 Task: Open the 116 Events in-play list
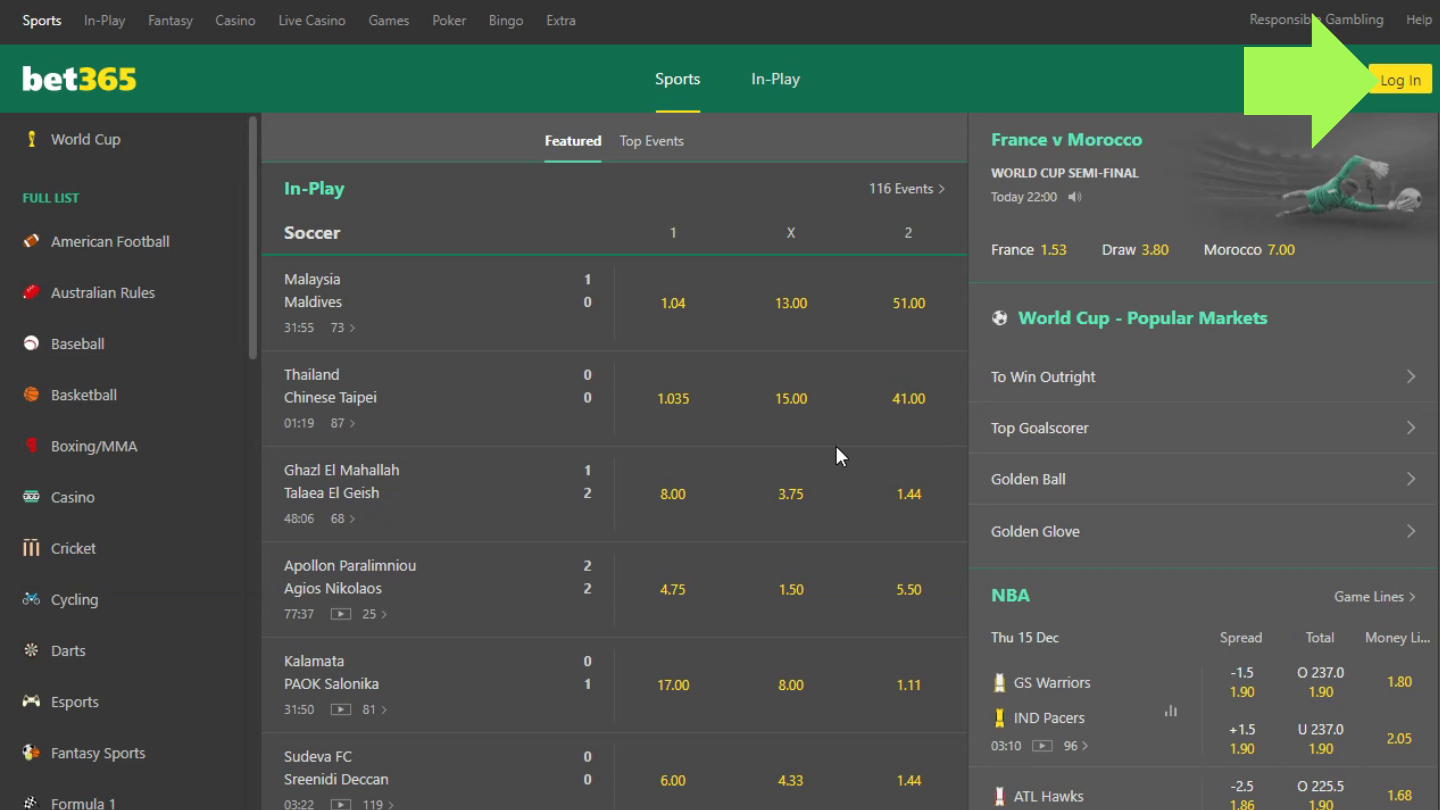[x=906, y=189]
